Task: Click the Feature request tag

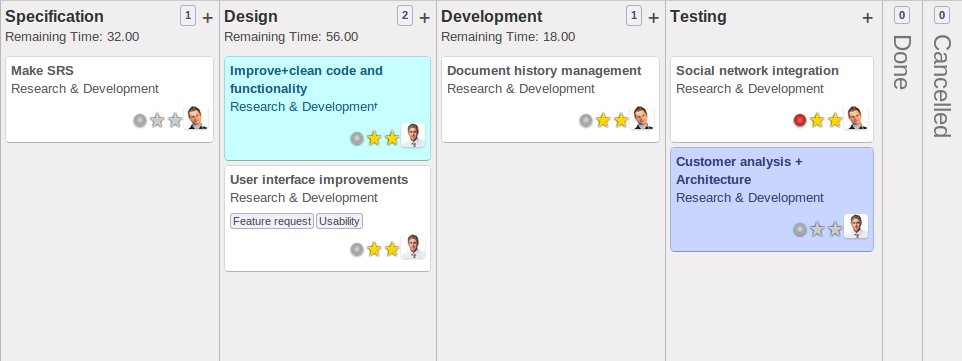Action: pyautogui.click(x=272, y=221)
